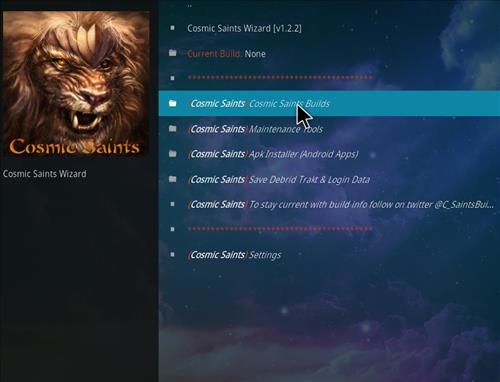Screen dimensions: 500x382
Task: Click bullet icon beside Wizard v1.2.2 title
Action: (x=172, y=28)
